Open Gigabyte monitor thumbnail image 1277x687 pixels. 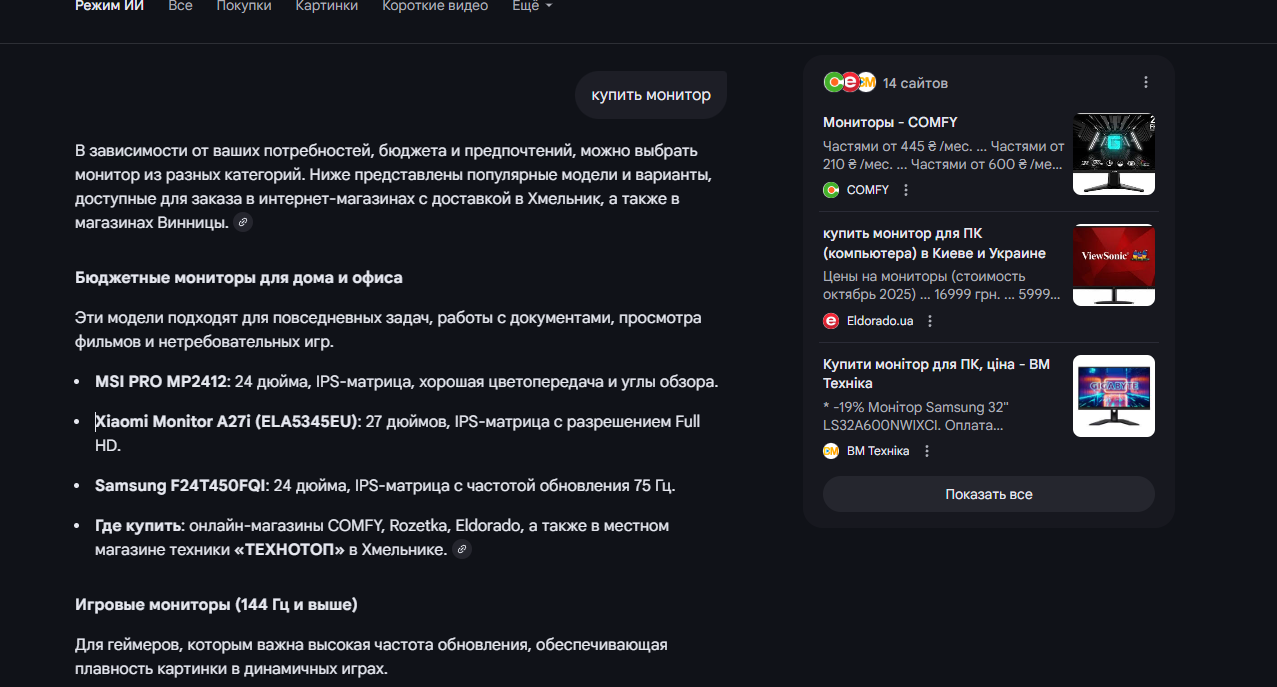[x=1114, y=396]
